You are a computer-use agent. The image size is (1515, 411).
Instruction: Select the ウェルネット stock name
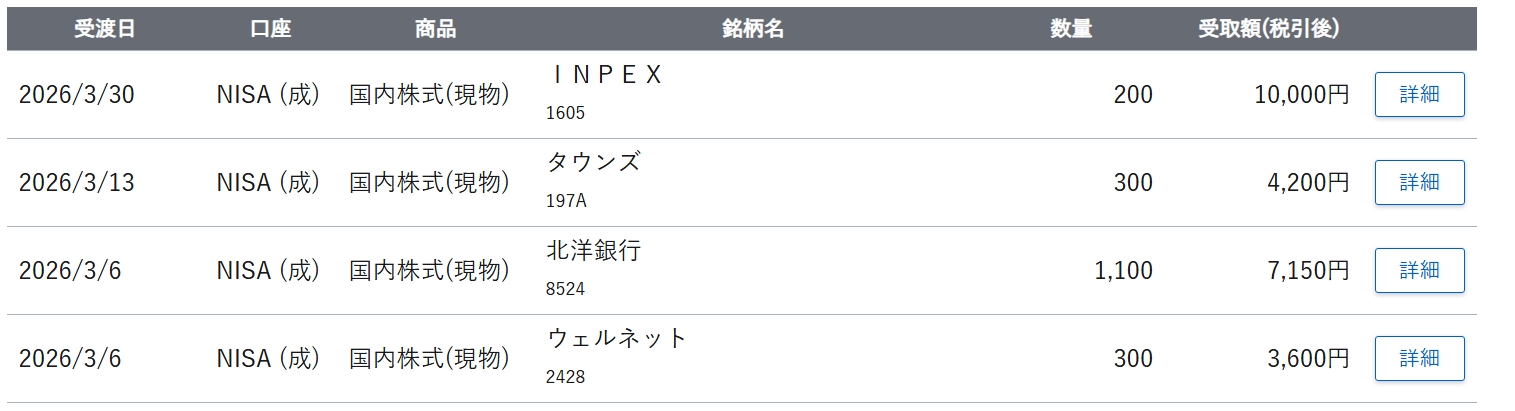[x=617, y=339]
